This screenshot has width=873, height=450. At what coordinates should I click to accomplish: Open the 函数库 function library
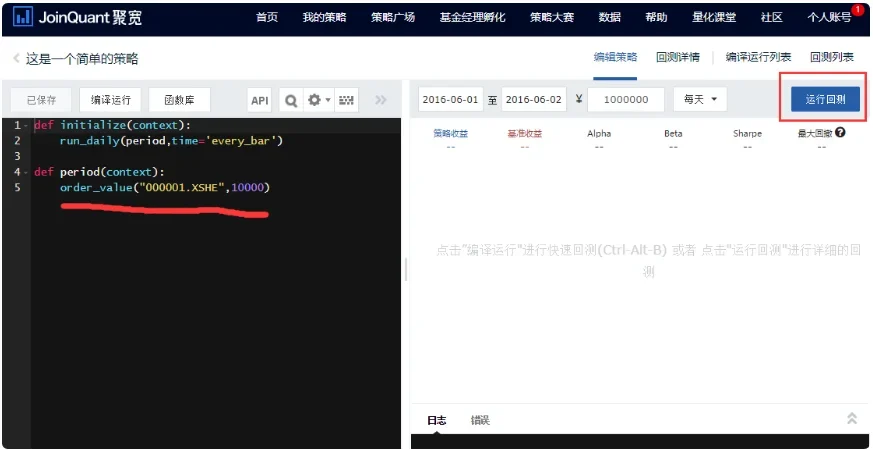pos(179,100)
